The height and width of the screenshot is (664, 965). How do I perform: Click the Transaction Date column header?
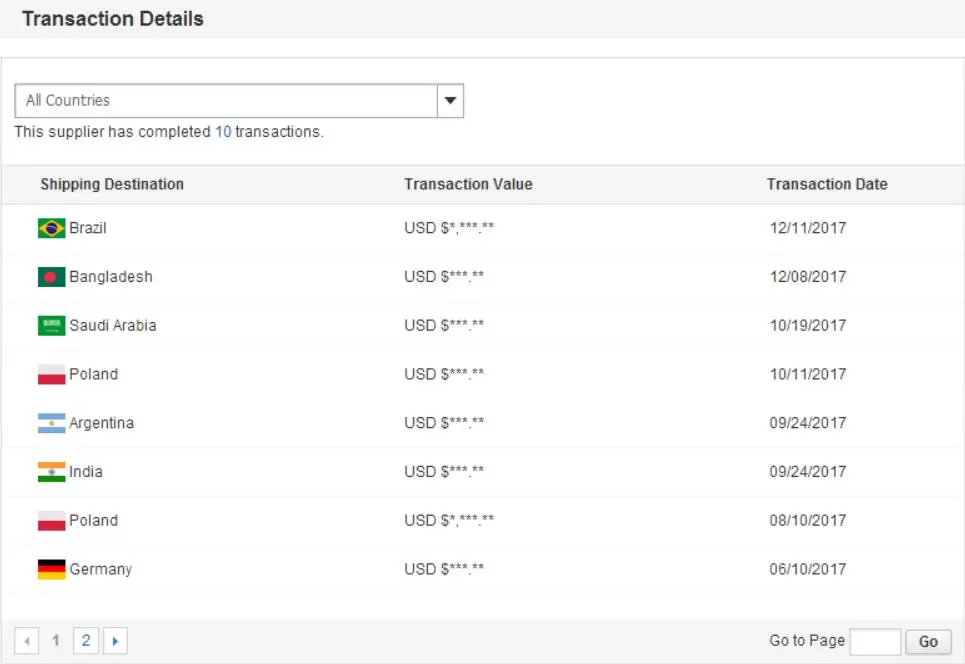coord(827,184)
